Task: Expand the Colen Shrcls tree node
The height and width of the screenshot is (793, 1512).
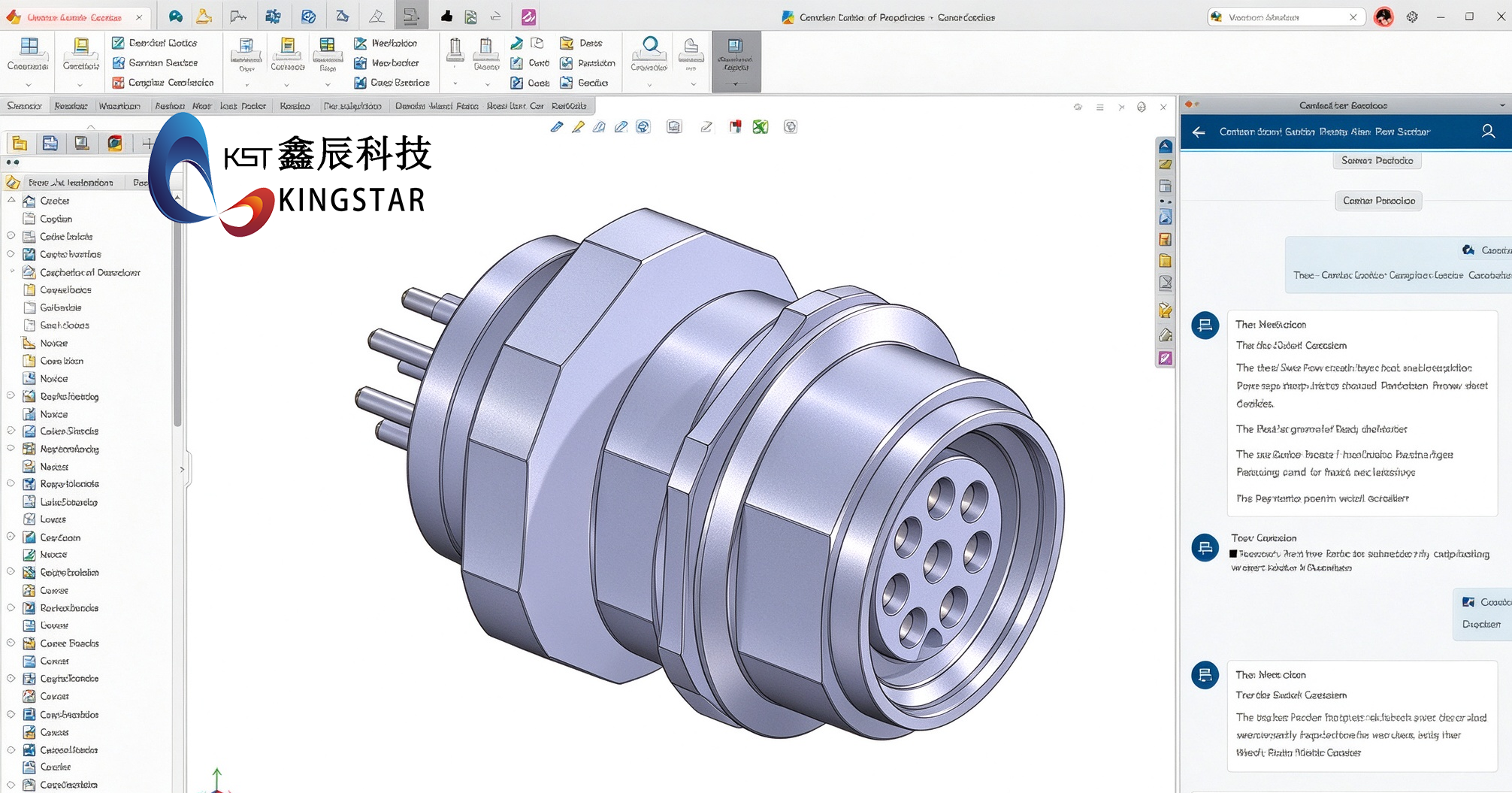Action: click(x=11, y=431)
